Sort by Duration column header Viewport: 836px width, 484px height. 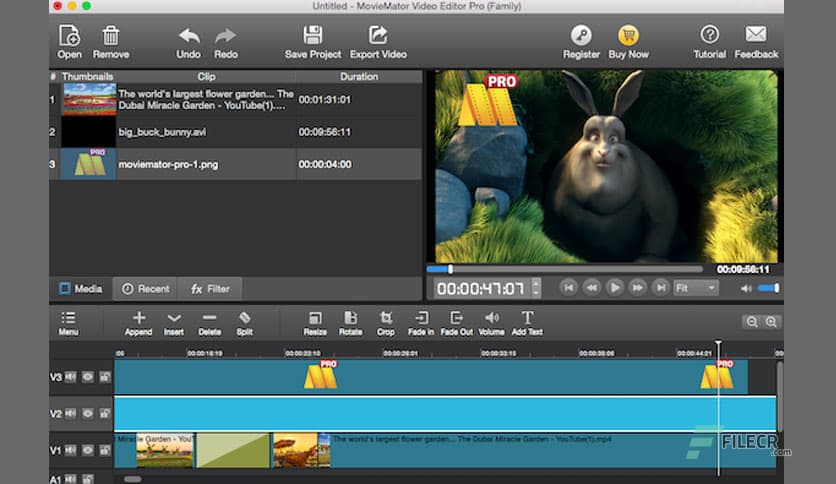click(359, 77)
